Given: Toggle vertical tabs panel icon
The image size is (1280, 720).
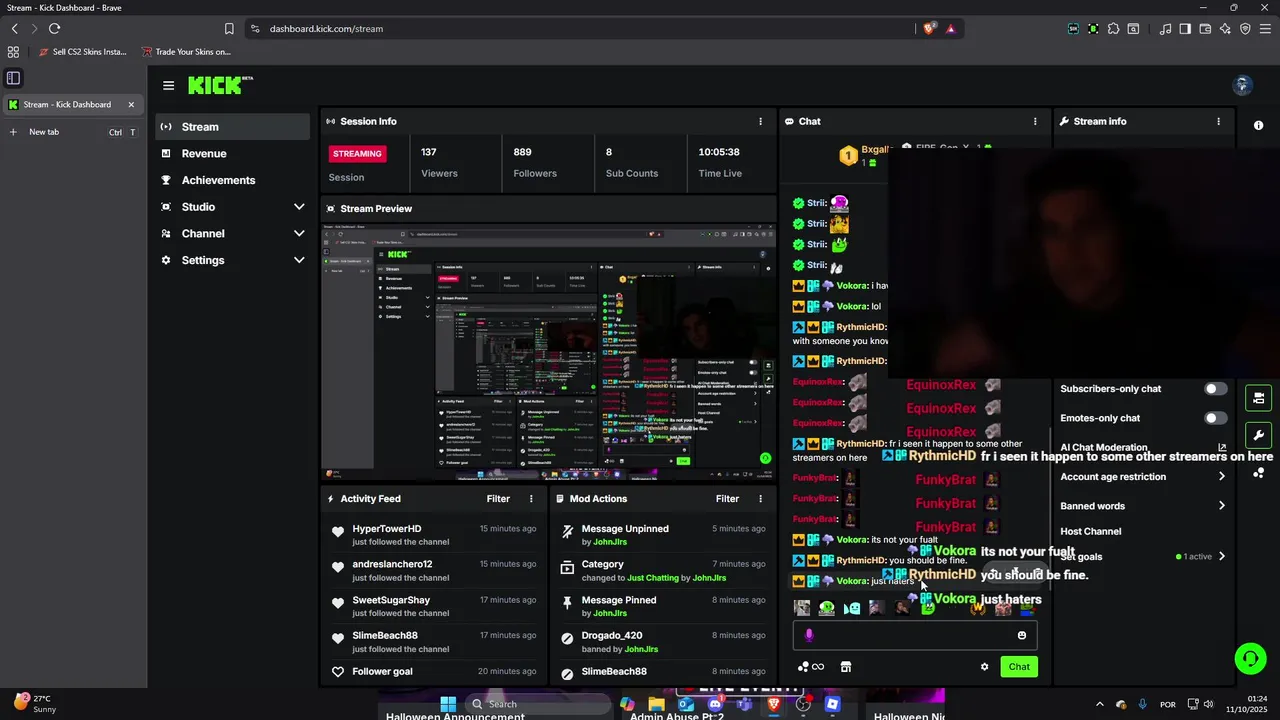Looking at the screenshot, I should click(13, 77).
